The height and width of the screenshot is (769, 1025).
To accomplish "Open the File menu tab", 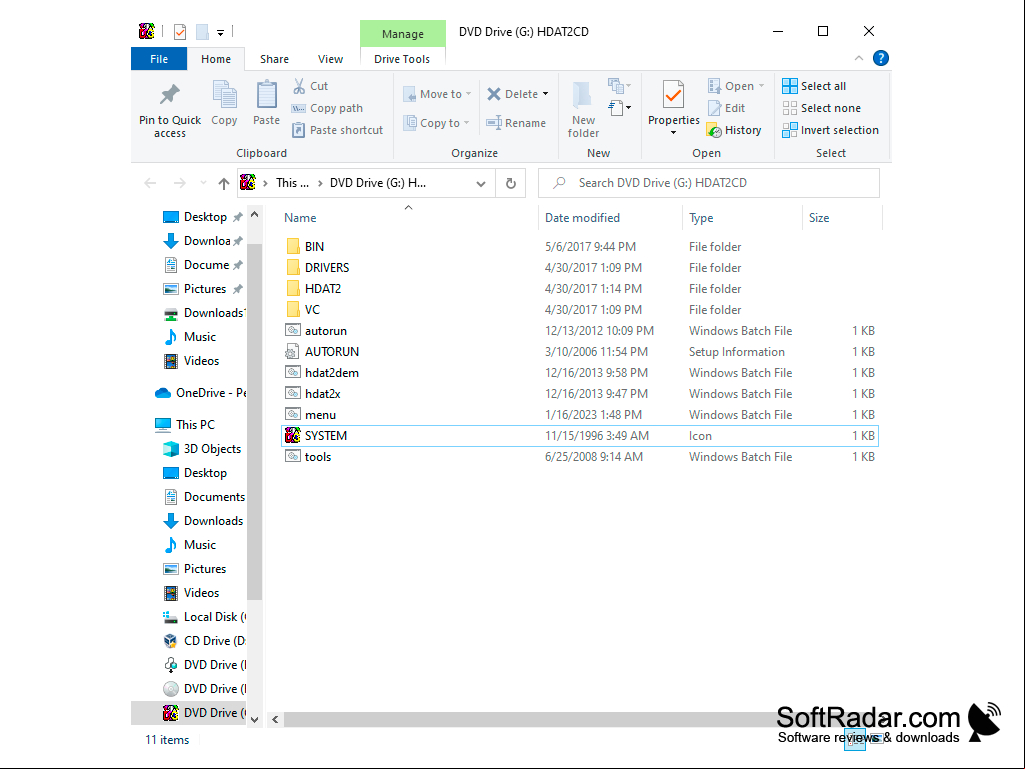I will pos(159,59).
